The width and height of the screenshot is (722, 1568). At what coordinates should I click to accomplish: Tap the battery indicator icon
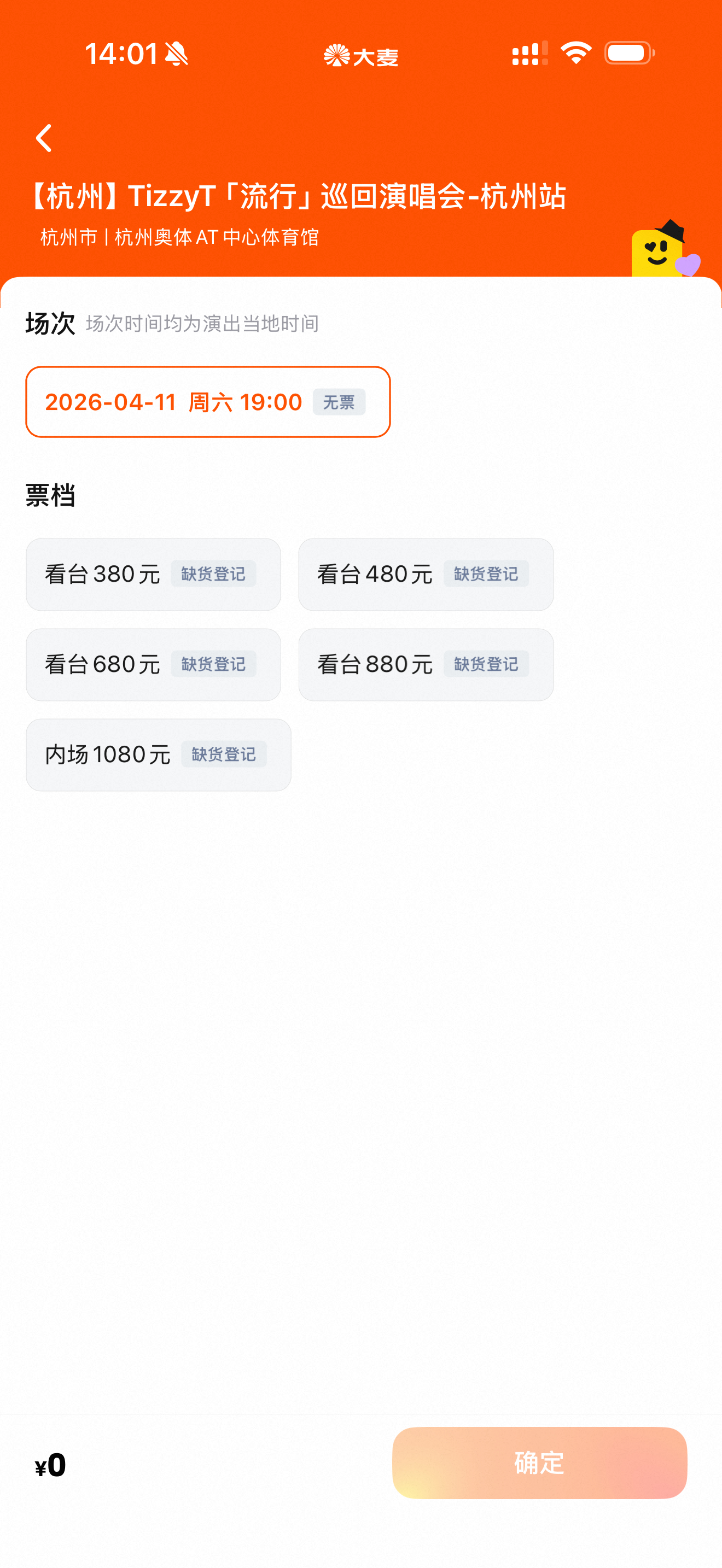pyautogui.click(x=630, y=53)
